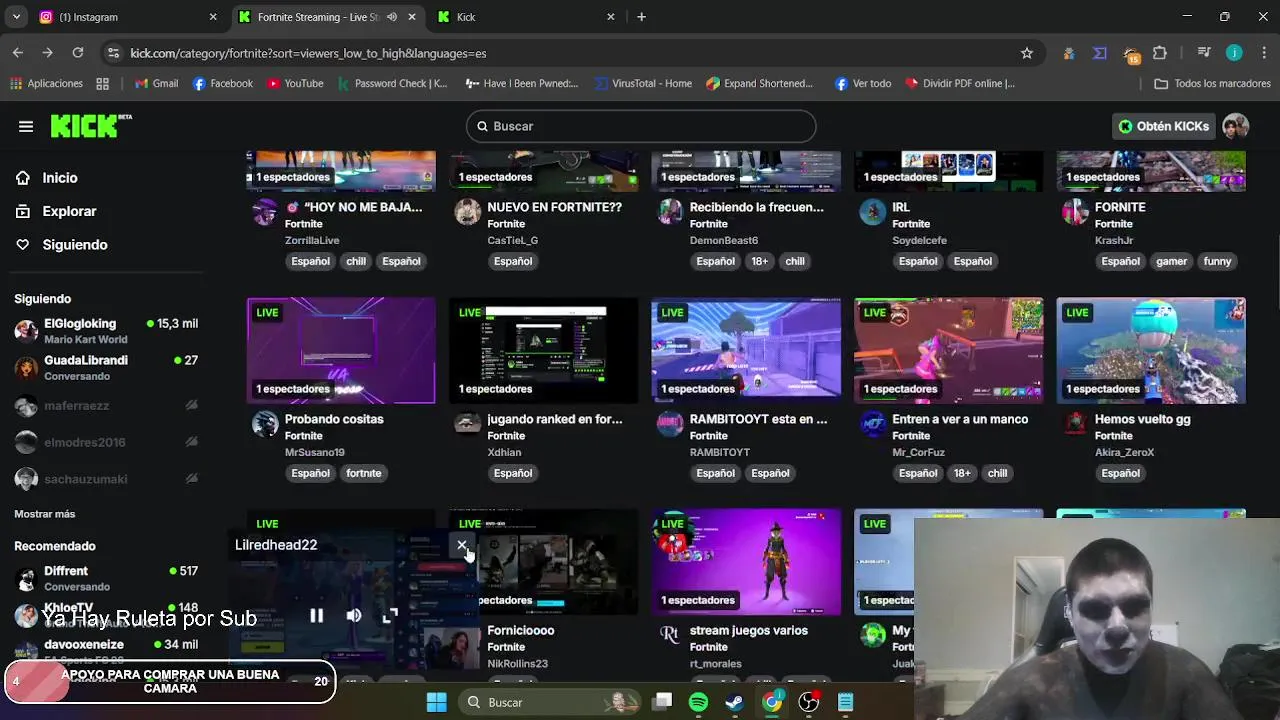Select the chill tag under ZorrillaLive
Image resolution: width=1280 pixels, height=720 pixels.
pos(356,261)
